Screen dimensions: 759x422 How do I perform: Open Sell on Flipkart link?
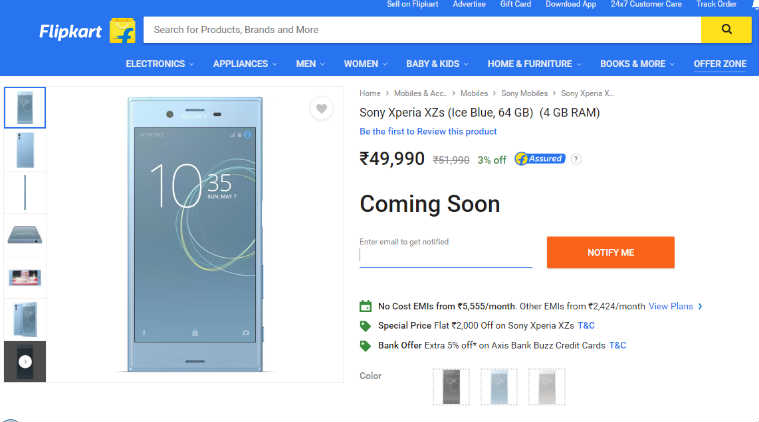click(x=412, y=4)
